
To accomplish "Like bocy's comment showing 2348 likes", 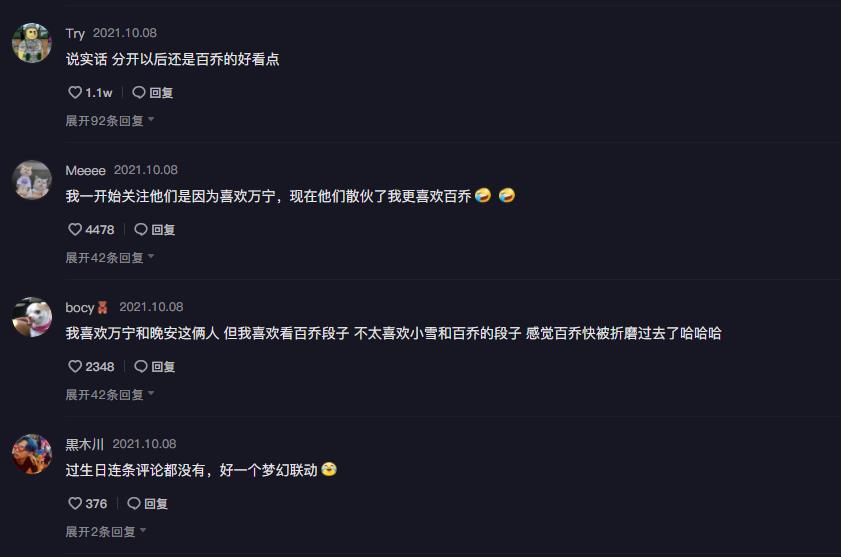I will [75, 367].
